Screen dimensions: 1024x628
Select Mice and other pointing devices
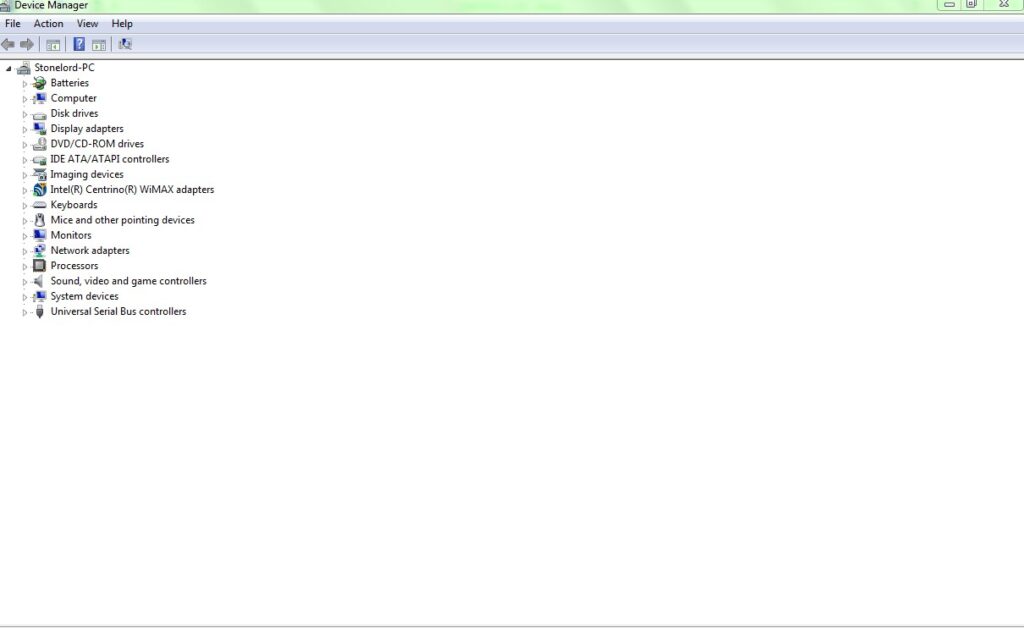tap(122, 220)
